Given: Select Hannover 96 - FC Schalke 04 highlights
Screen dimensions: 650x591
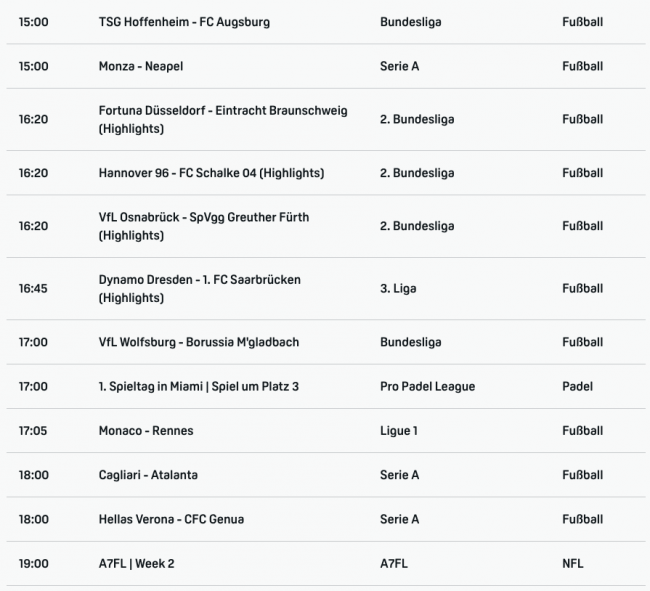Looking at the screenshot, I should point(211,173).
